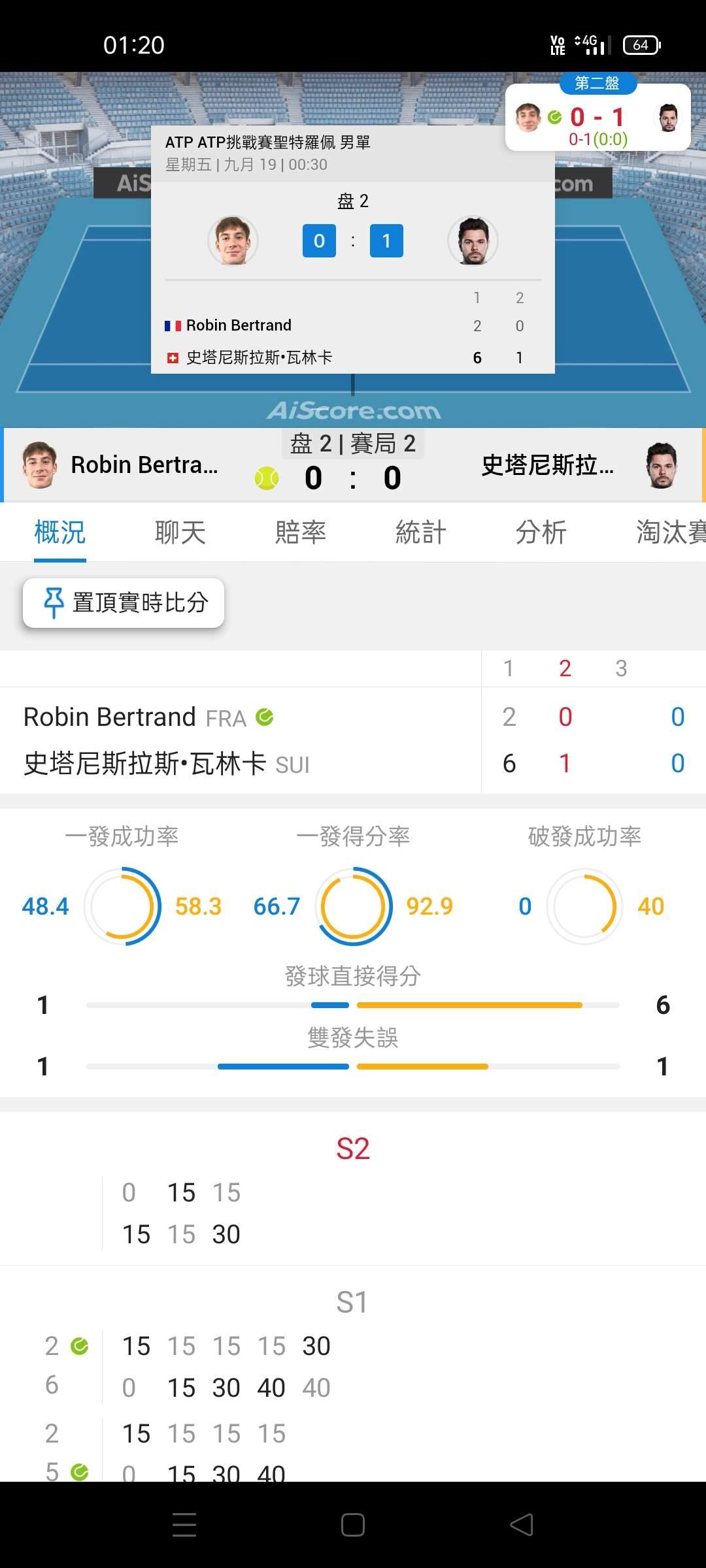The height and width of the screenshot is (1568, 706).
Task: Tap the tennis ball serving indicator
Action: coord(267,478)
